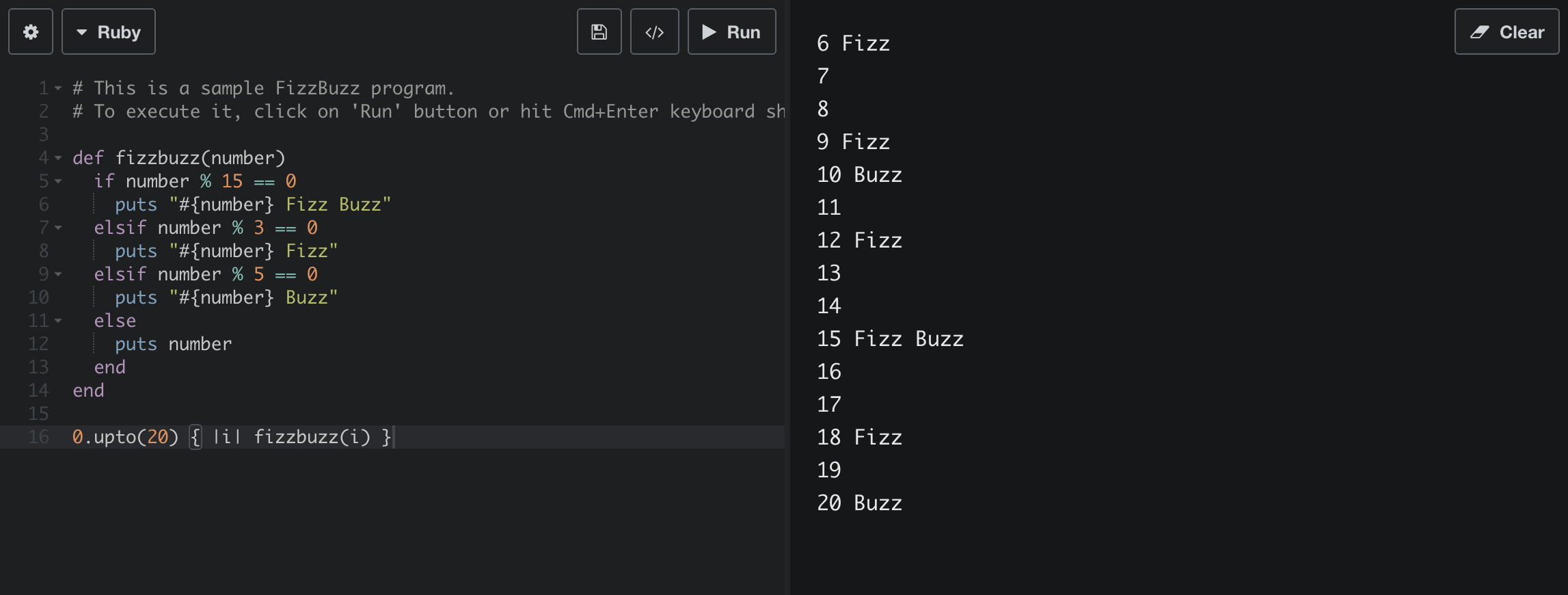Viewport: 1568px width, 595px height.
Task: Click the Run play triangle icon
Action: tap(709, 32)
